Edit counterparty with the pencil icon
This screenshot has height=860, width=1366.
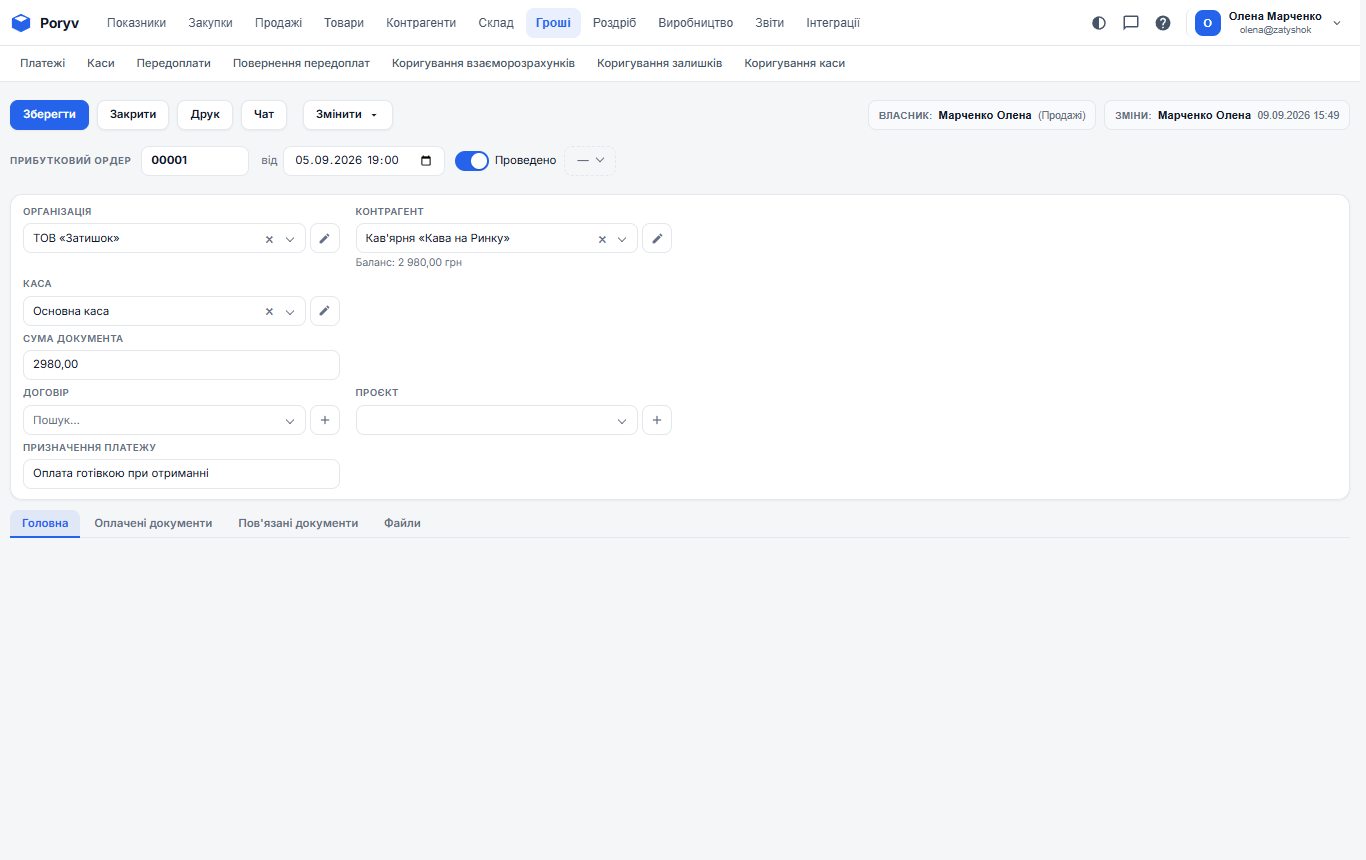tap(657, 238)
